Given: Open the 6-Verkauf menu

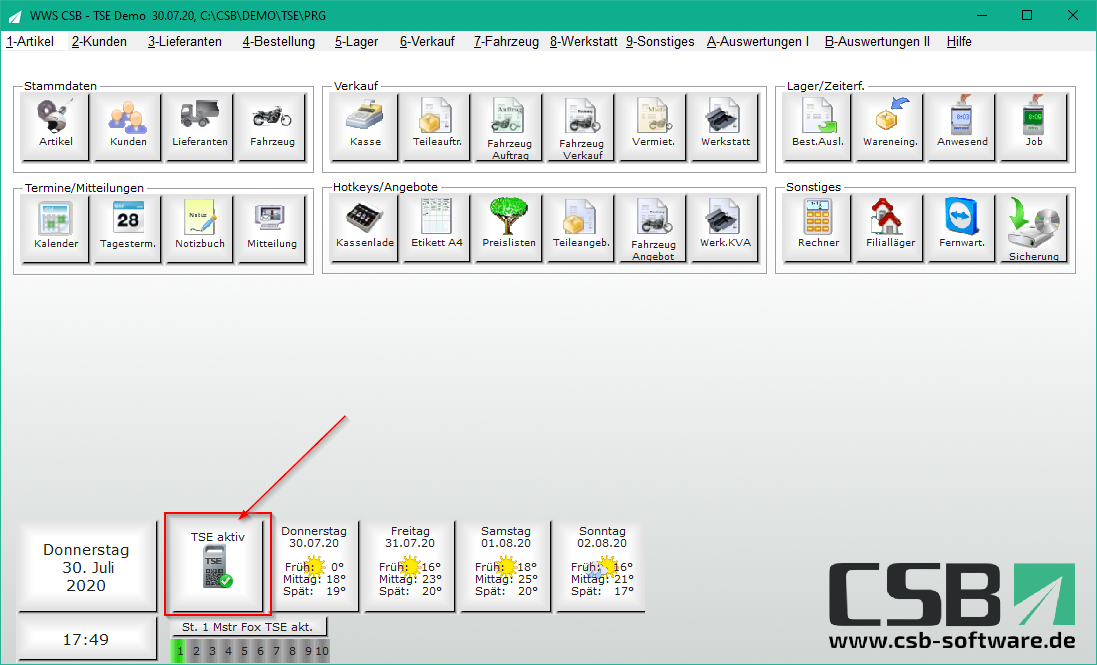Looking at the screenshot, I should tap(427, 41).
